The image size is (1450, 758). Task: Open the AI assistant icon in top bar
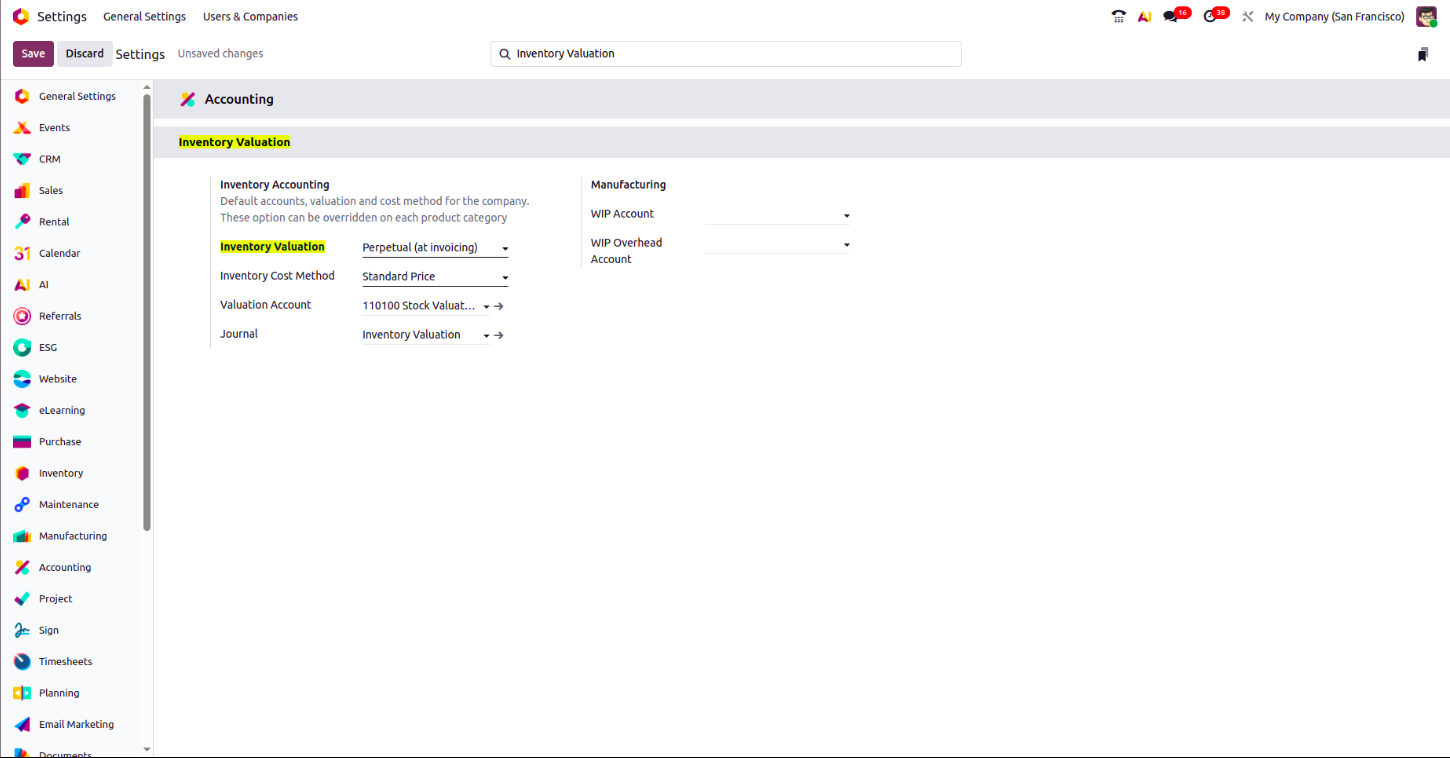pyautogui.click(x=1144, y=17)
